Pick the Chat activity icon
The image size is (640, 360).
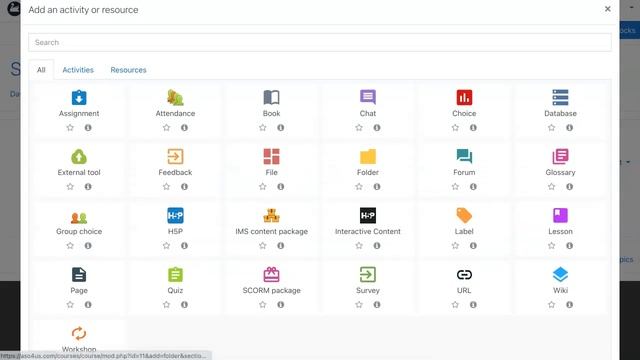pyautogui.click(x=368, y=98)
